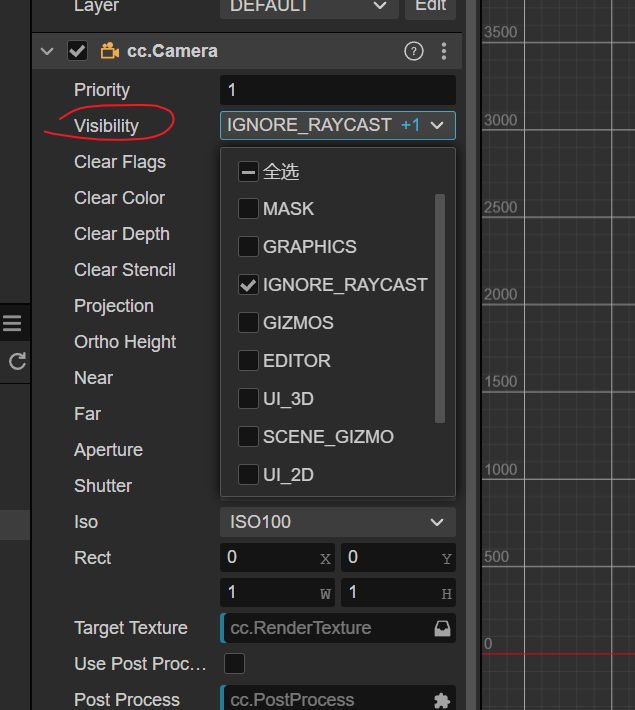
Task: Click the layer Edit button
Action: (x=430, y=7)
